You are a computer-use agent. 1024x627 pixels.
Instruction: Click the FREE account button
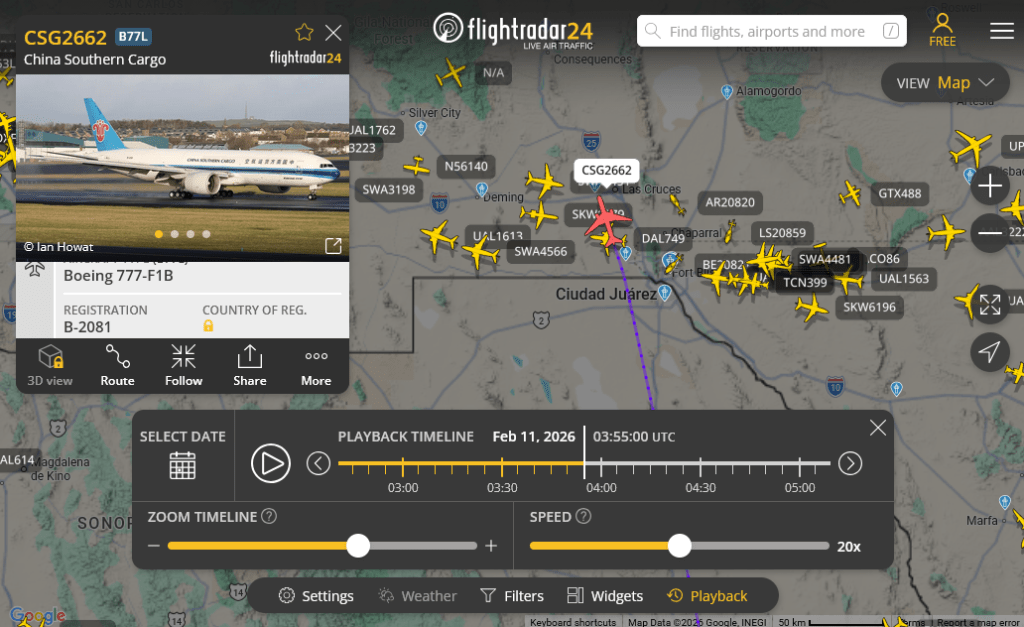pos(942,31)
